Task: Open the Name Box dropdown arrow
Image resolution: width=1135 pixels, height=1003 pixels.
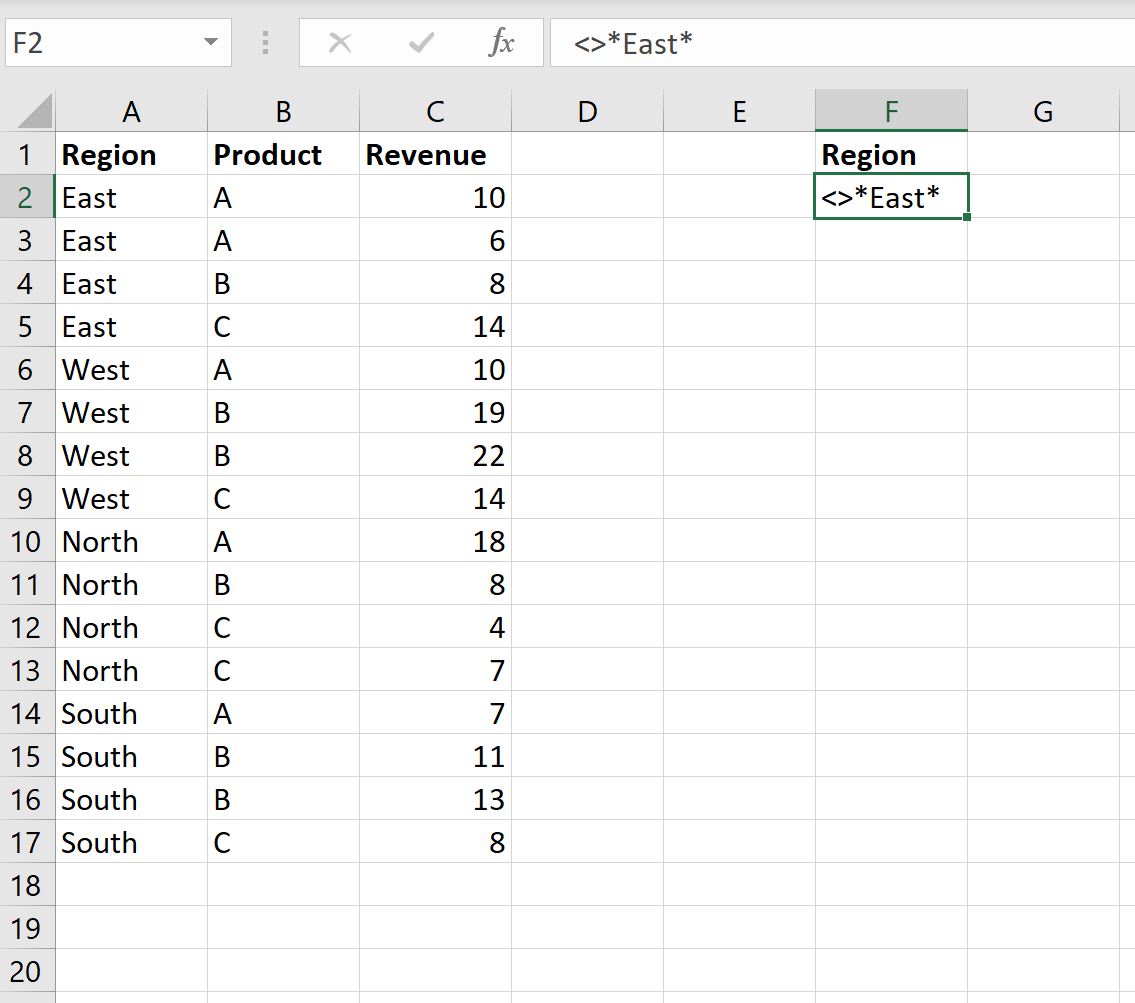Action: coord(210,42)
